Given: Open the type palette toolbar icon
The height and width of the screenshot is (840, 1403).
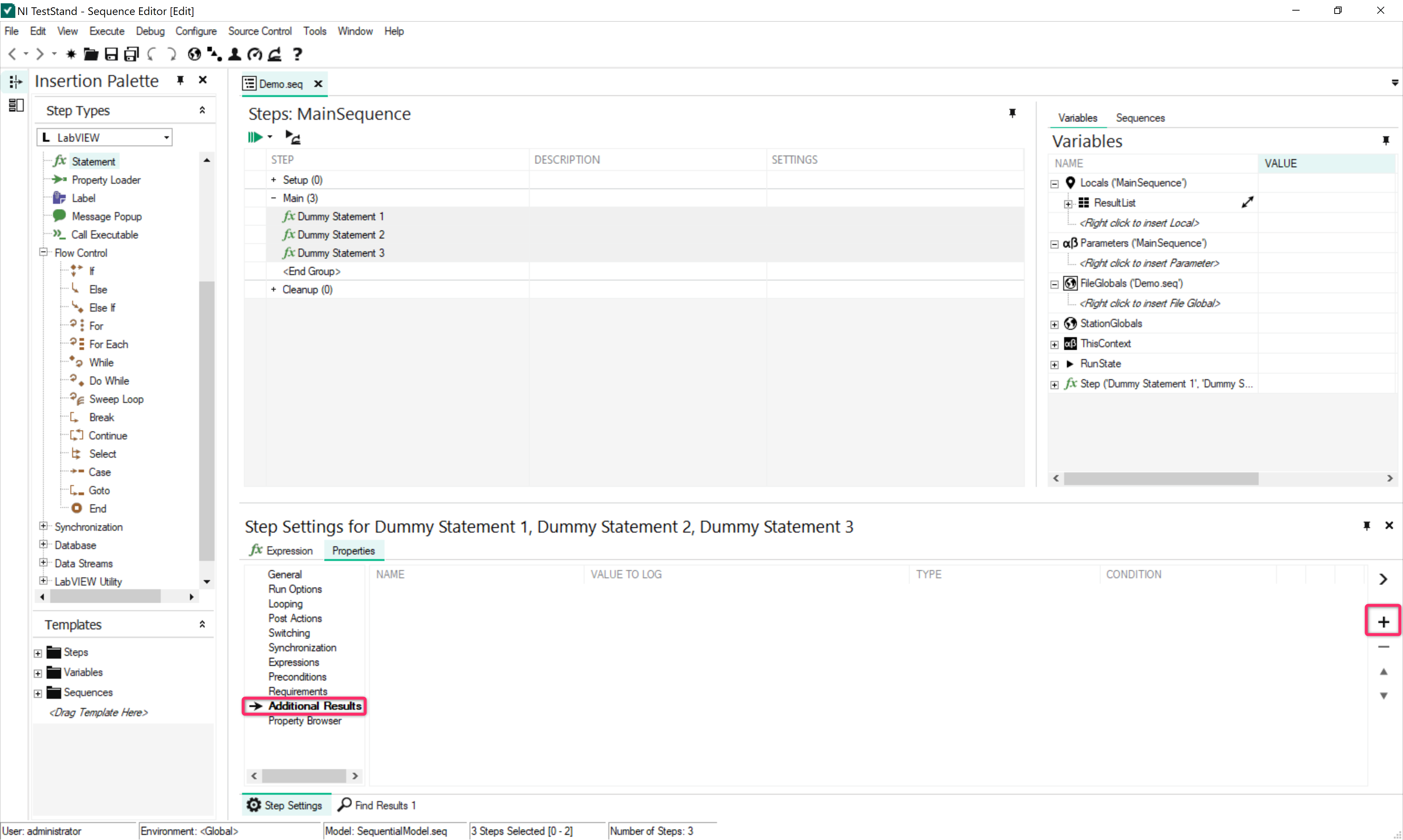Looking at the screenshot, I should (x=214, y=54).
